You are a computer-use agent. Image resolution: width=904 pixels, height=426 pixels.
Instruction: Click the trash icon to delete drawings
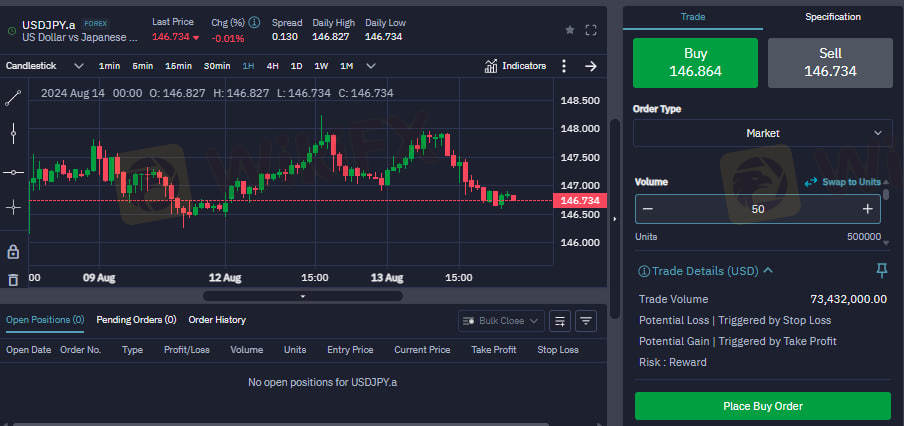pyautogui.click(x=13, y=280)
